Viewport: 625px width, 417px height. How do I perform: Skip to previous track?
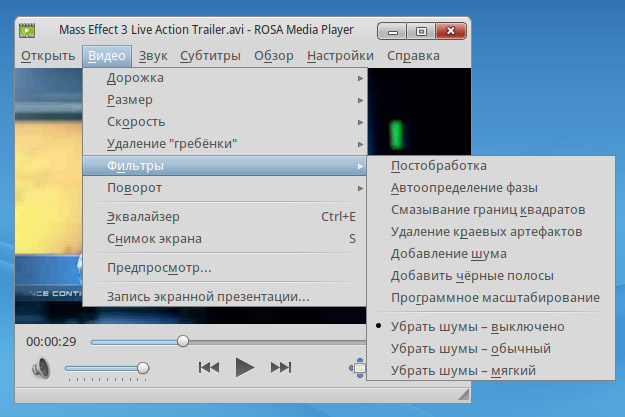coord(208,367)
